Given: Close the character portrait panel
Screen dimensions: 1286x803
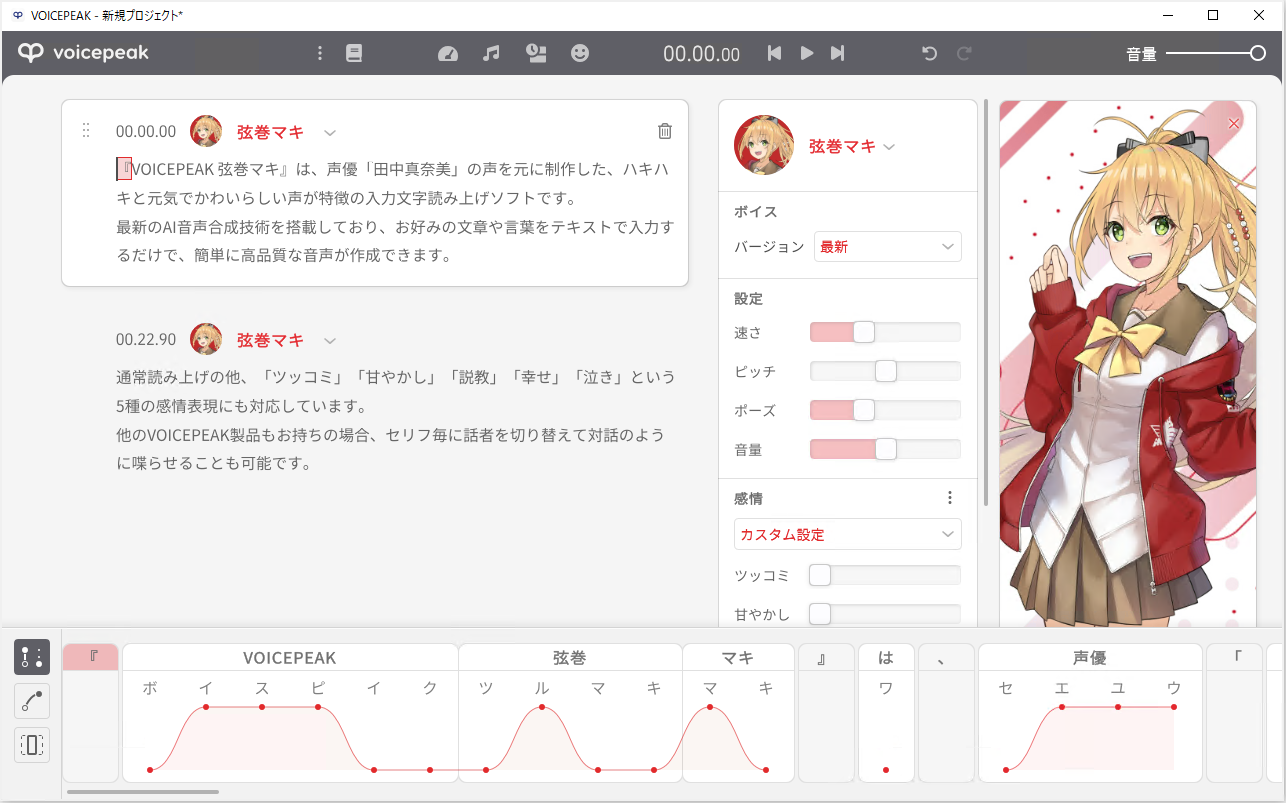Looking at the screenshot, I should pyautogui.click(x=1233, y=123).
